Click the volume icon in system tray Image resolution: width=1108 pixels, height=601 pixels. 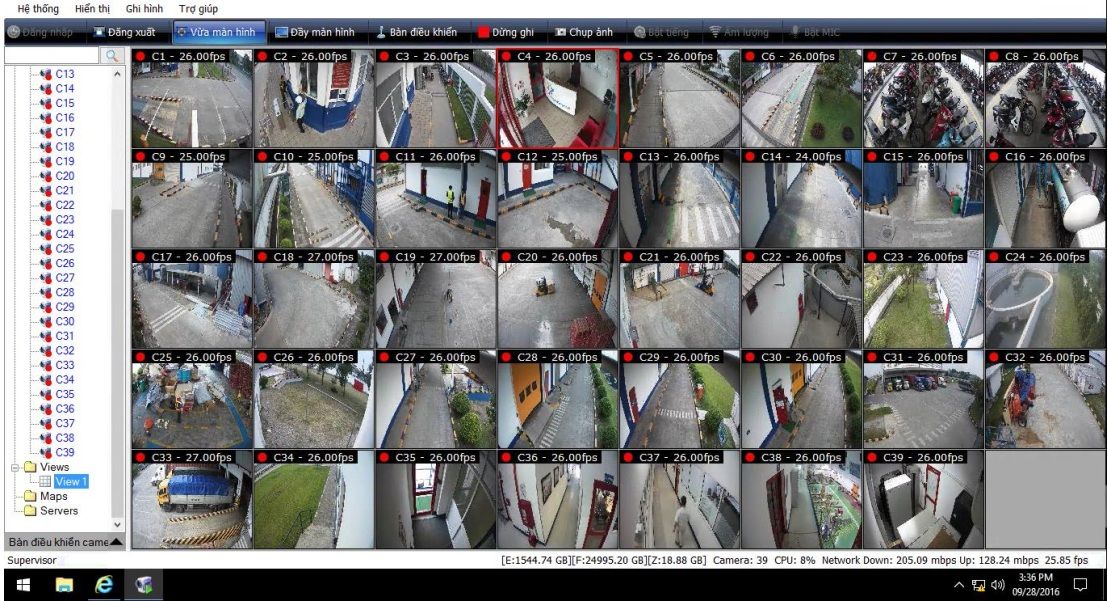pyautogui.click(x=997, y=585)
